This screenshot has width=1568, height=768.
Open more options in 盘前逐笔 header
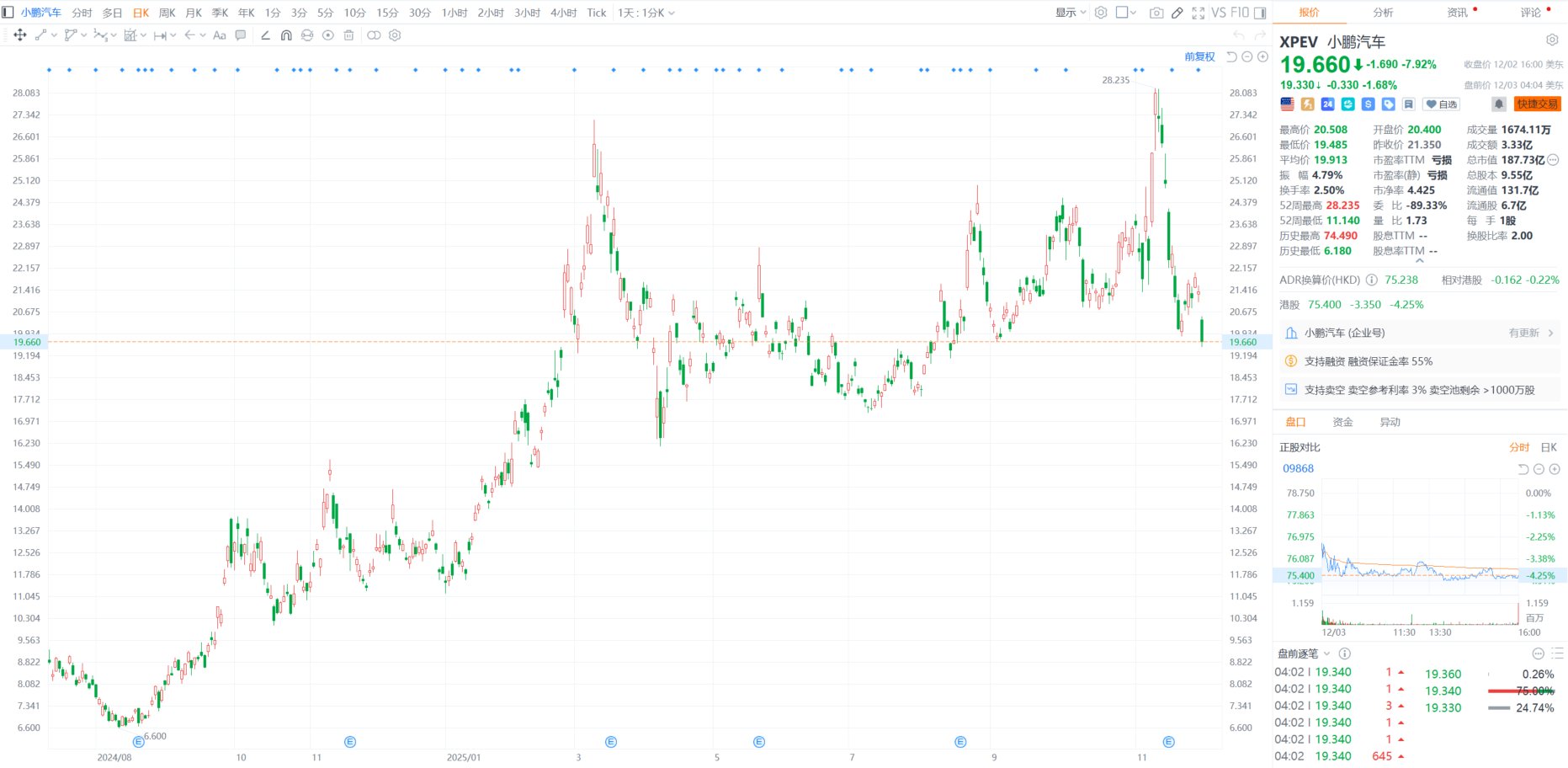click(x=1538, y=653)
